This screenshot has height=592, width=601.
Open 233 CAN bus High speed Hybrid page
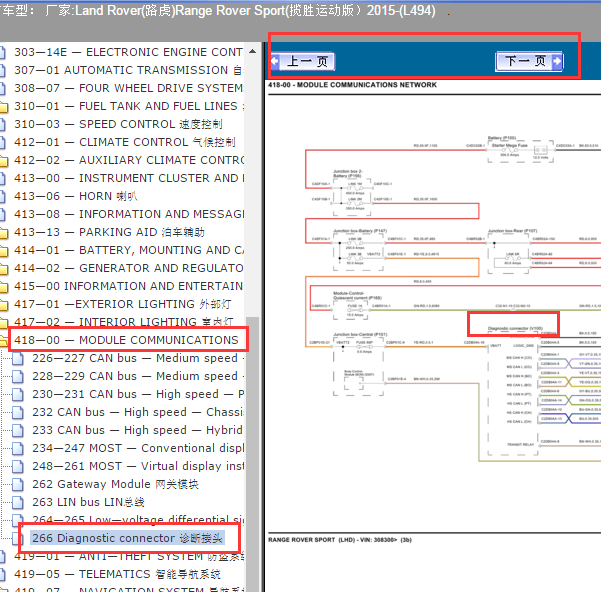click(138, 430)
